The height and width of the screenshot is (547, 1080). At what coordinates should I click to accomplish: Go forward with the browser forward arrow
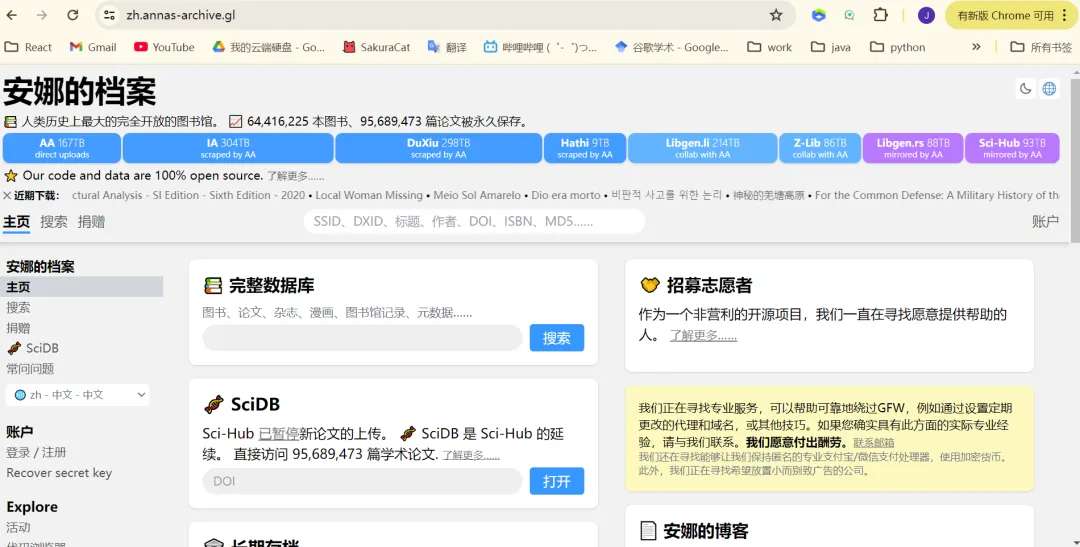point(42,15)
